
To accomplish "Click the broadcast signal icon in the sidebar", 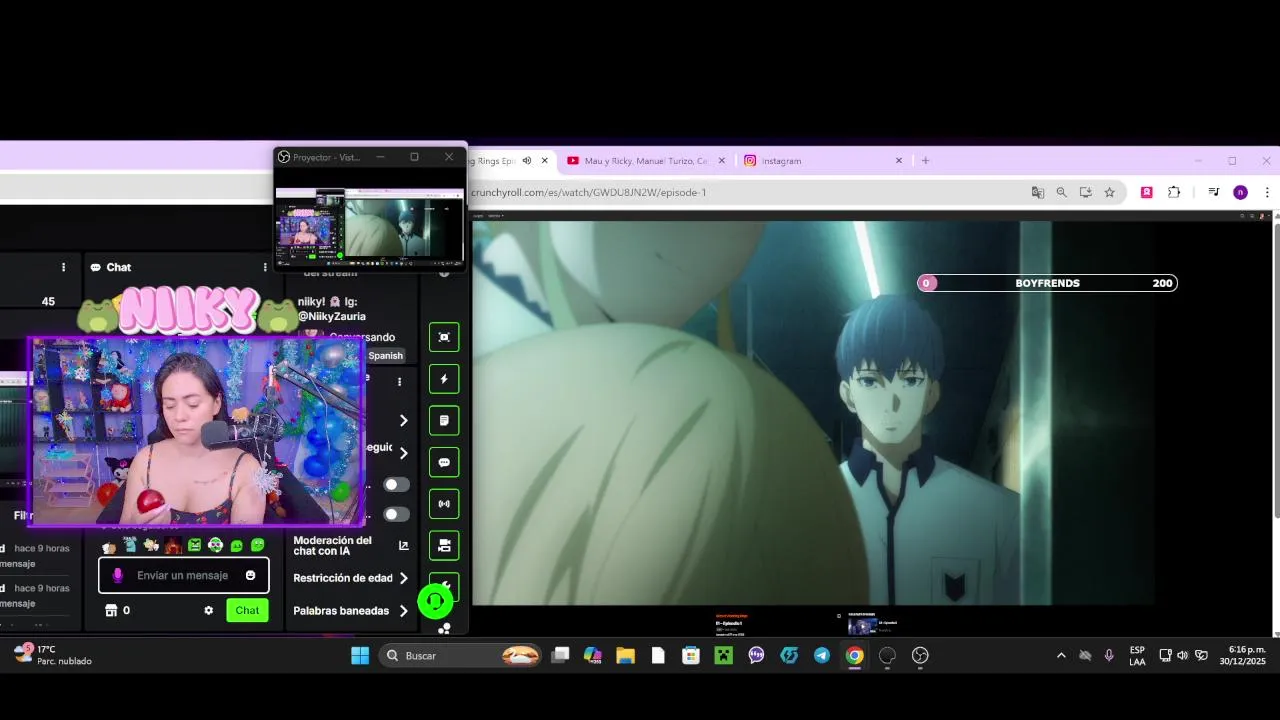I will tap(444, 504).
